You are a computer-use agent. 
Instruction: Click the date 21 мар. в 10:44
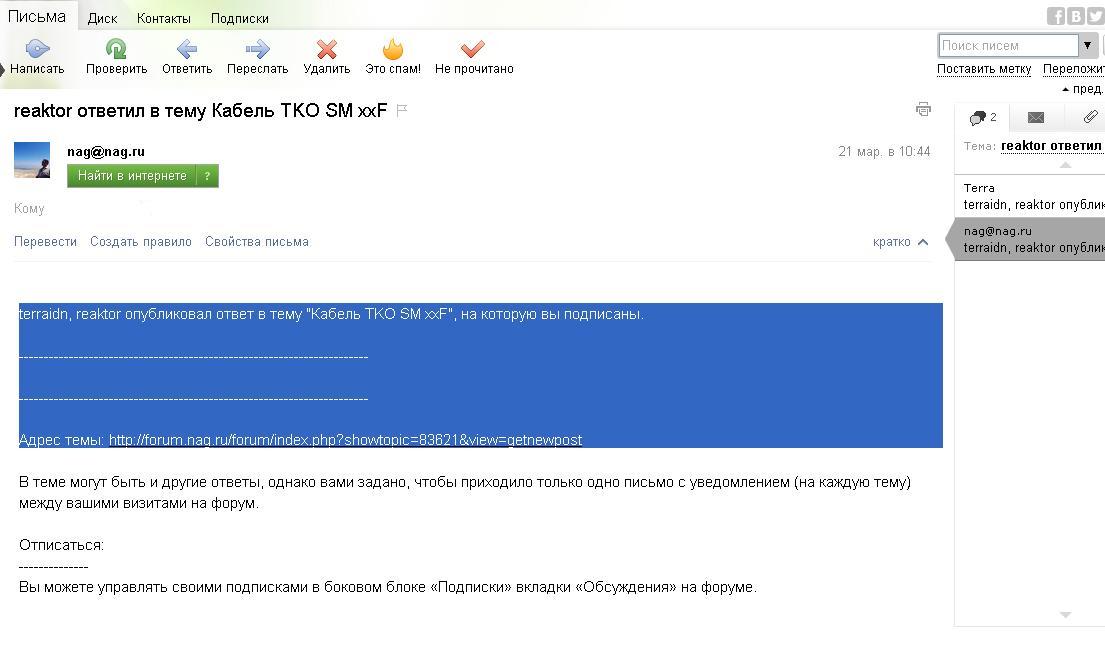pos(884,152)
